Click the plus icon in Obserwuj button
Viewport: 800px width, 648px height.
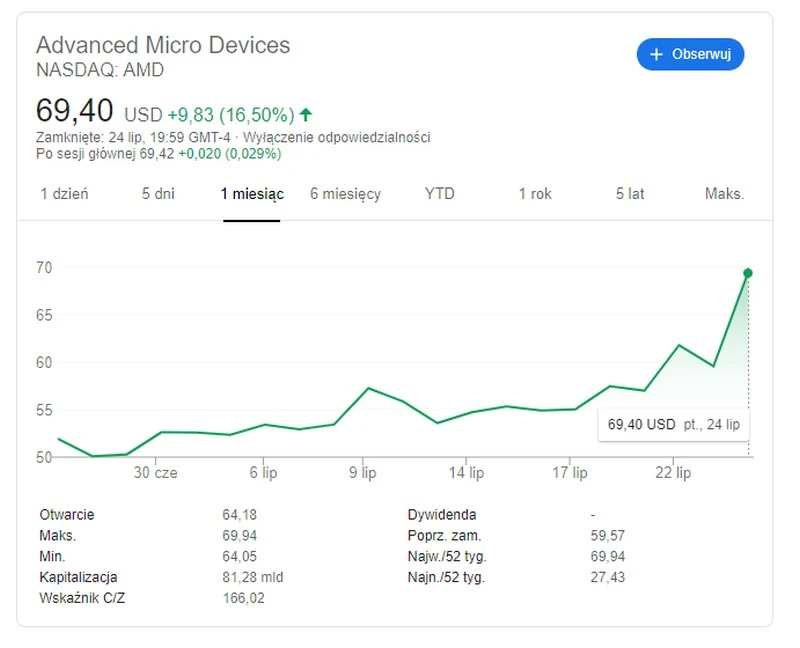point(657,54)
